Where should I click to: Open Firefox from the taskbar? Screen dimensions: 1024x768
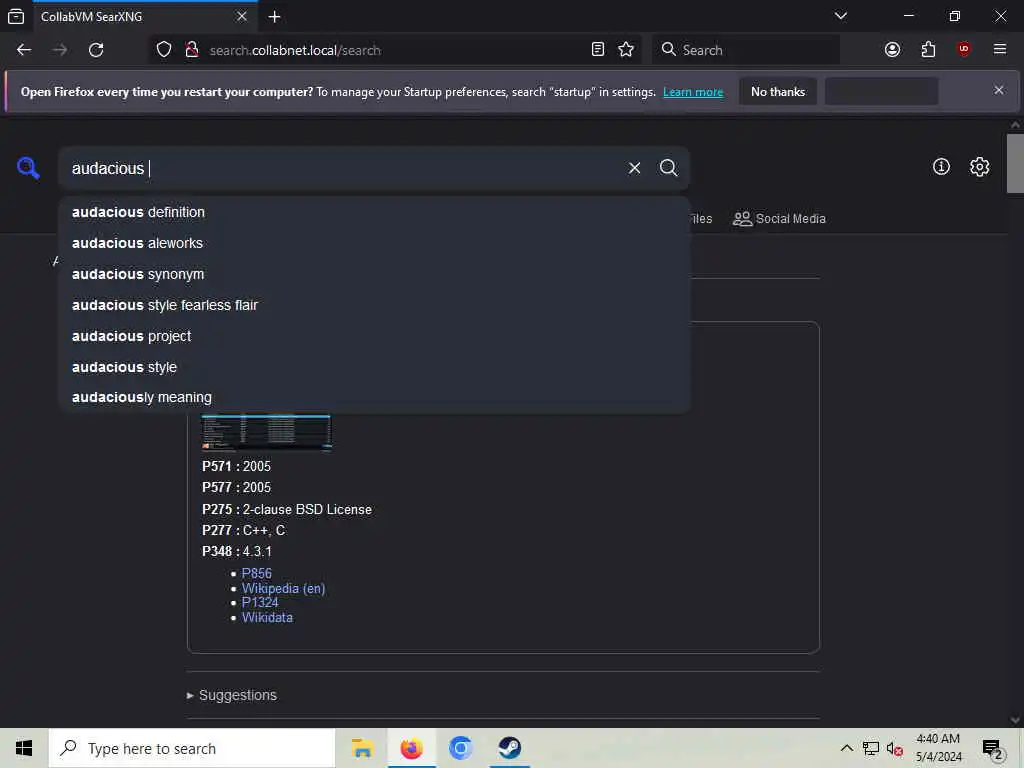point(411,748)
